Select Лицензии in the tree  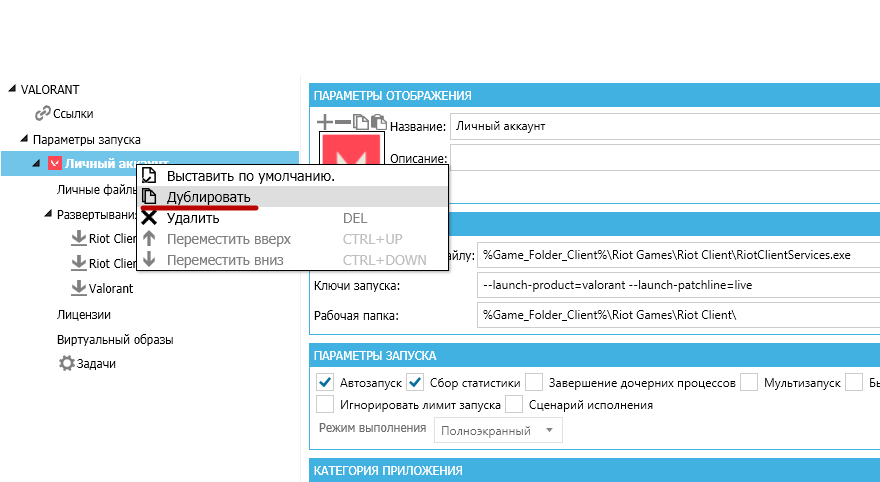(84, 314)
